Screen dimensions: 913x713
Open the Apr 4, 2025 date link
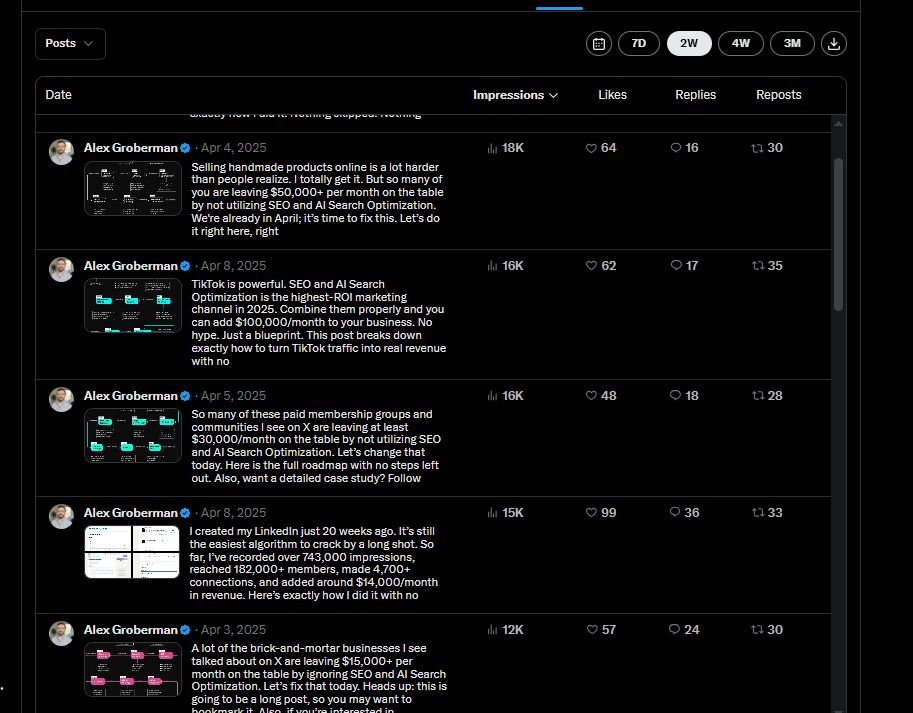233,148
